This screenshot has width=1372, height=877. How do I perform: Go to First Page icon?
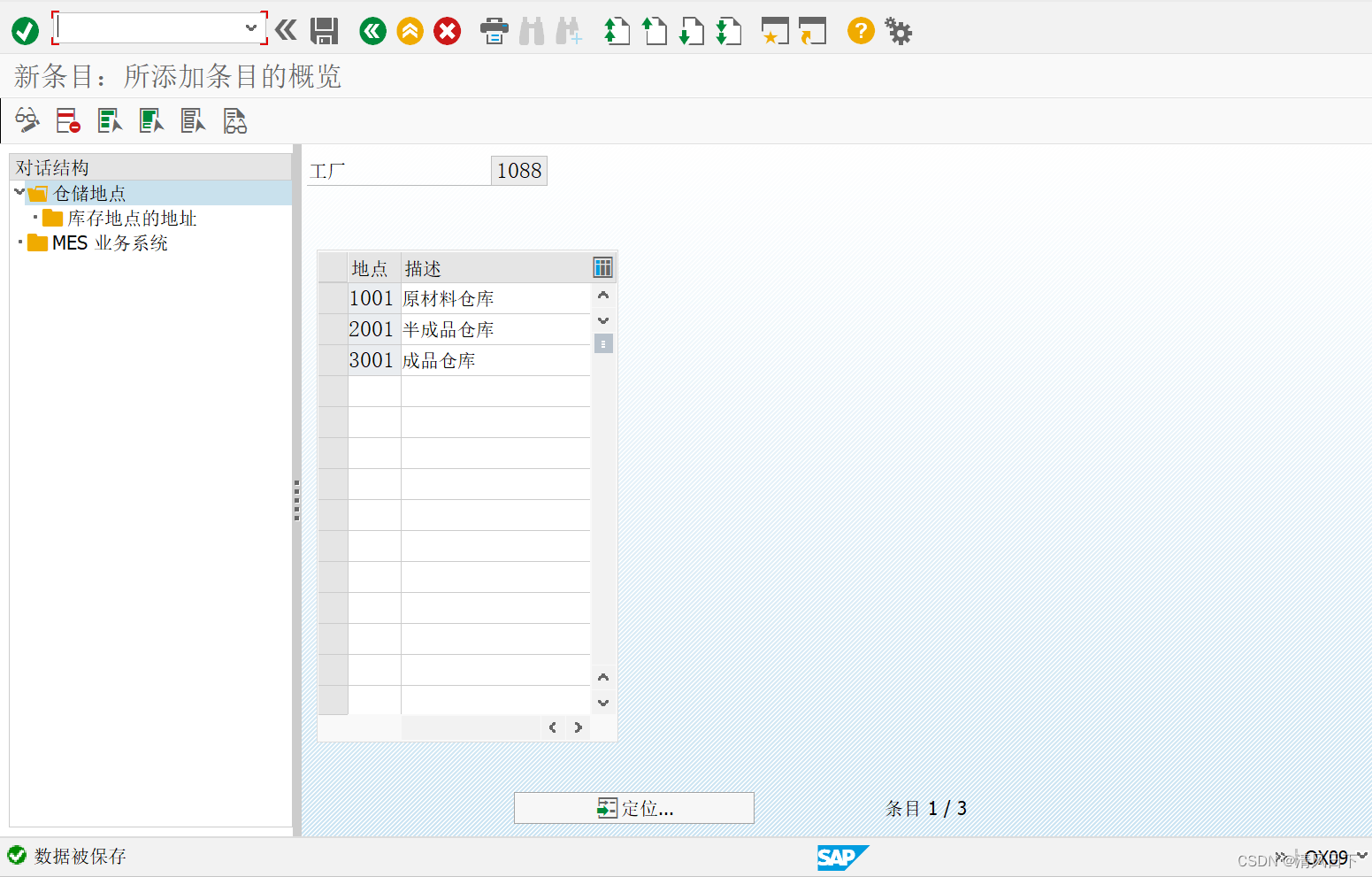[x=617, y=32]
